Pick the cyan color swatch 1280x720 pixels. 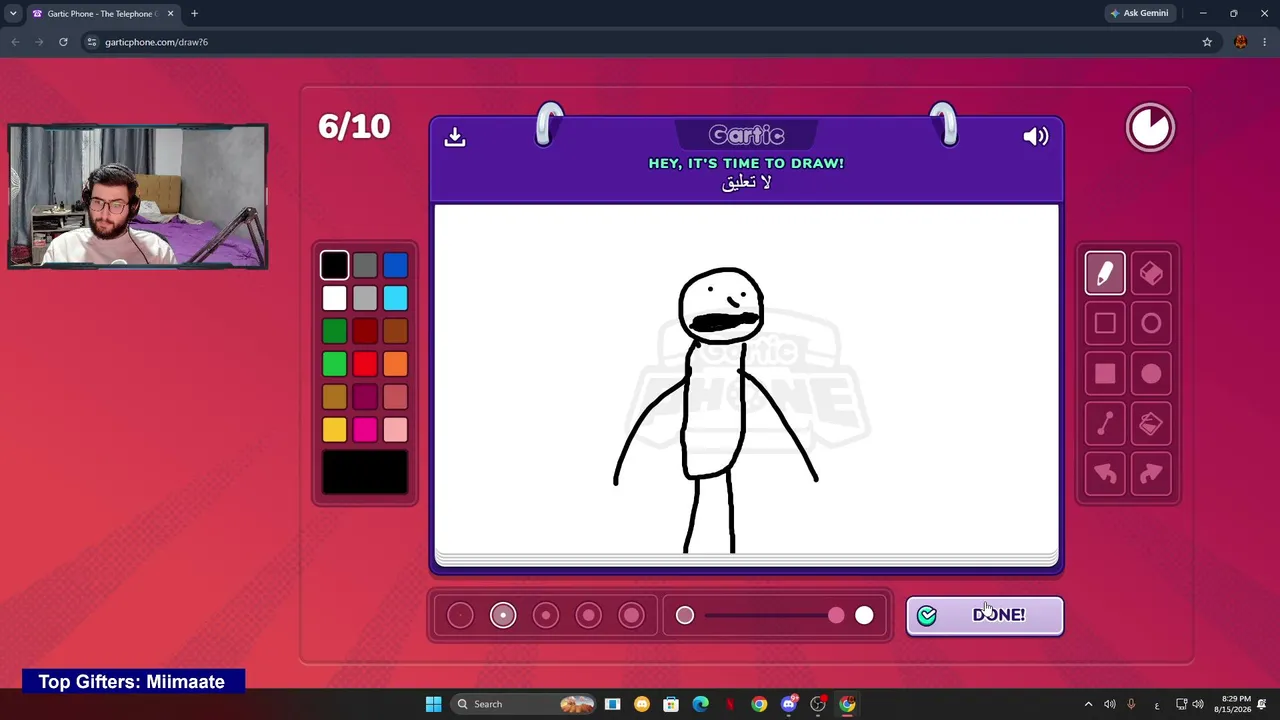[395, 298]
